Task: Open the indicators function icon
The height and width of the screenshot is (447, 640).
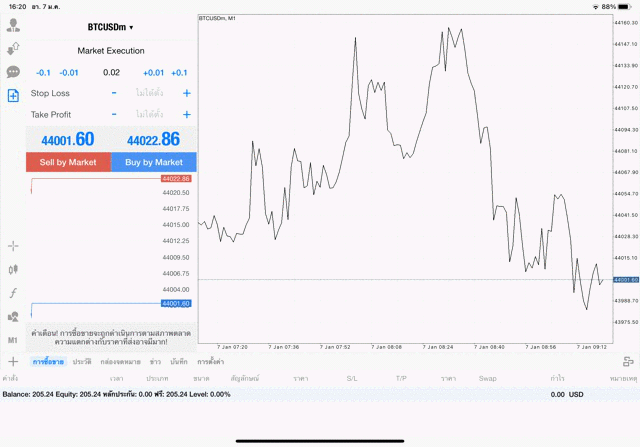Action: coord(13,293)
